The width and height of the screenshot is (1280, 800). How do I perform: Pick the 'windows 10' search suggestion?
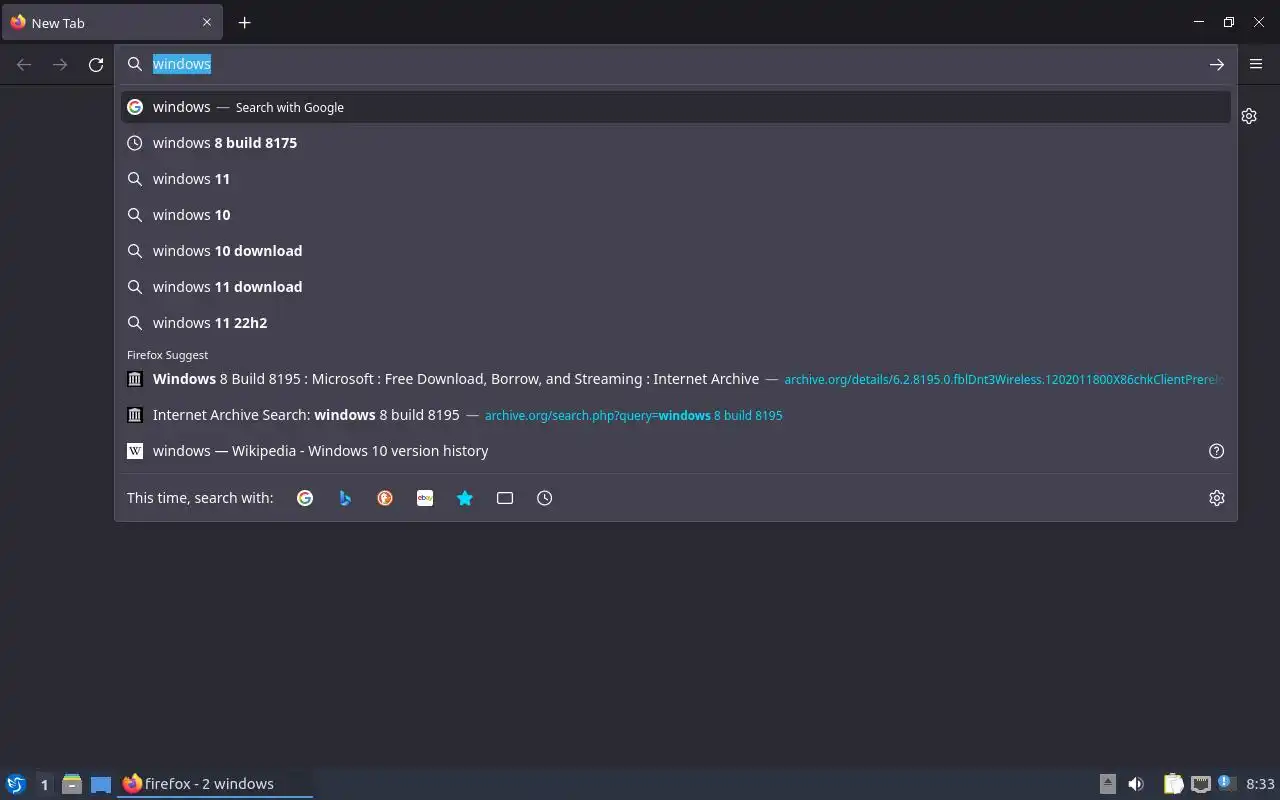pos(675,215)
